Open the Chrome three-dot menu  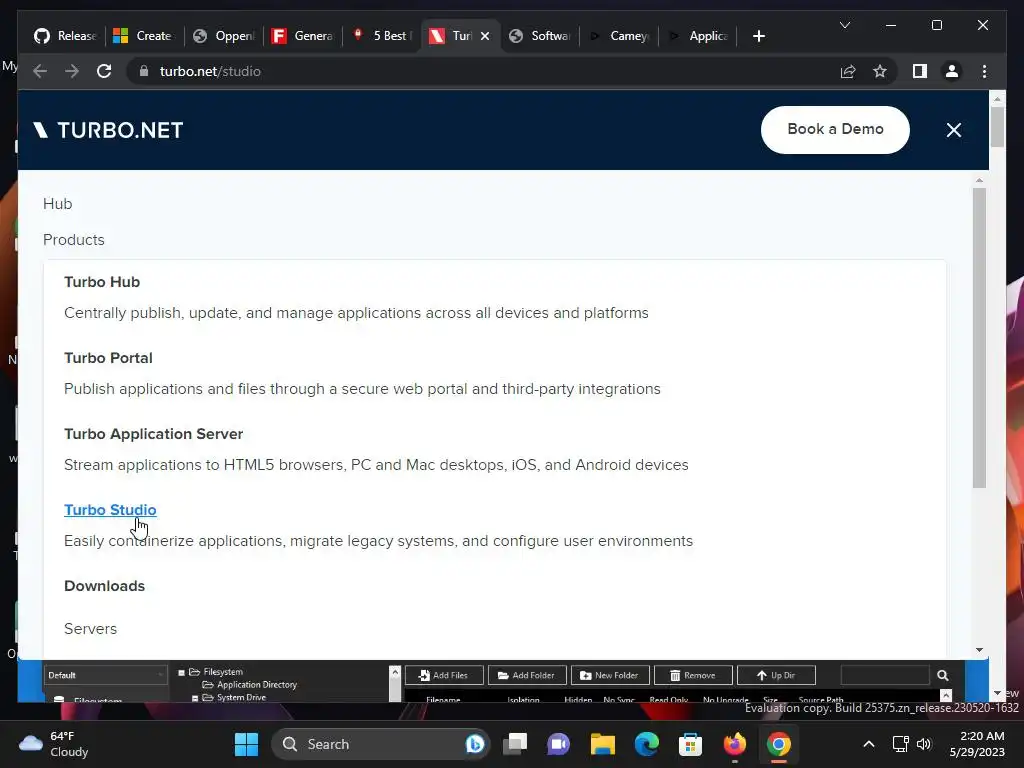pyautogui.click(x=984, y=71)
